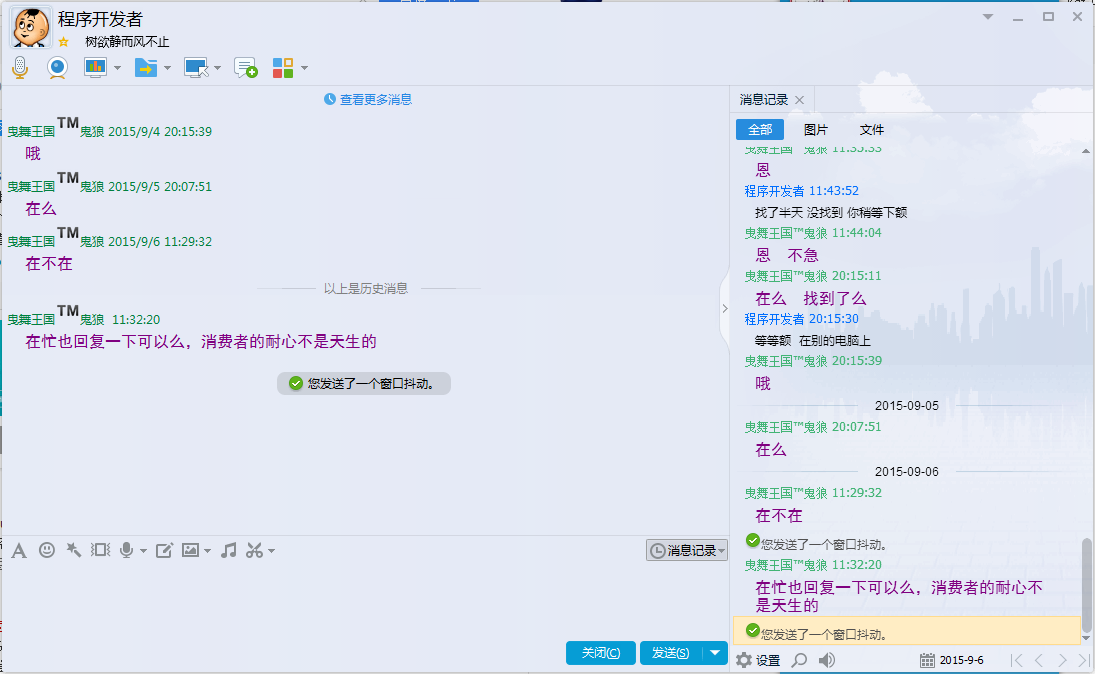The width and height of the screenshot is (1095, 674).
Task: Toggle the 消息记录 history button
Action: tap(686, 550)
